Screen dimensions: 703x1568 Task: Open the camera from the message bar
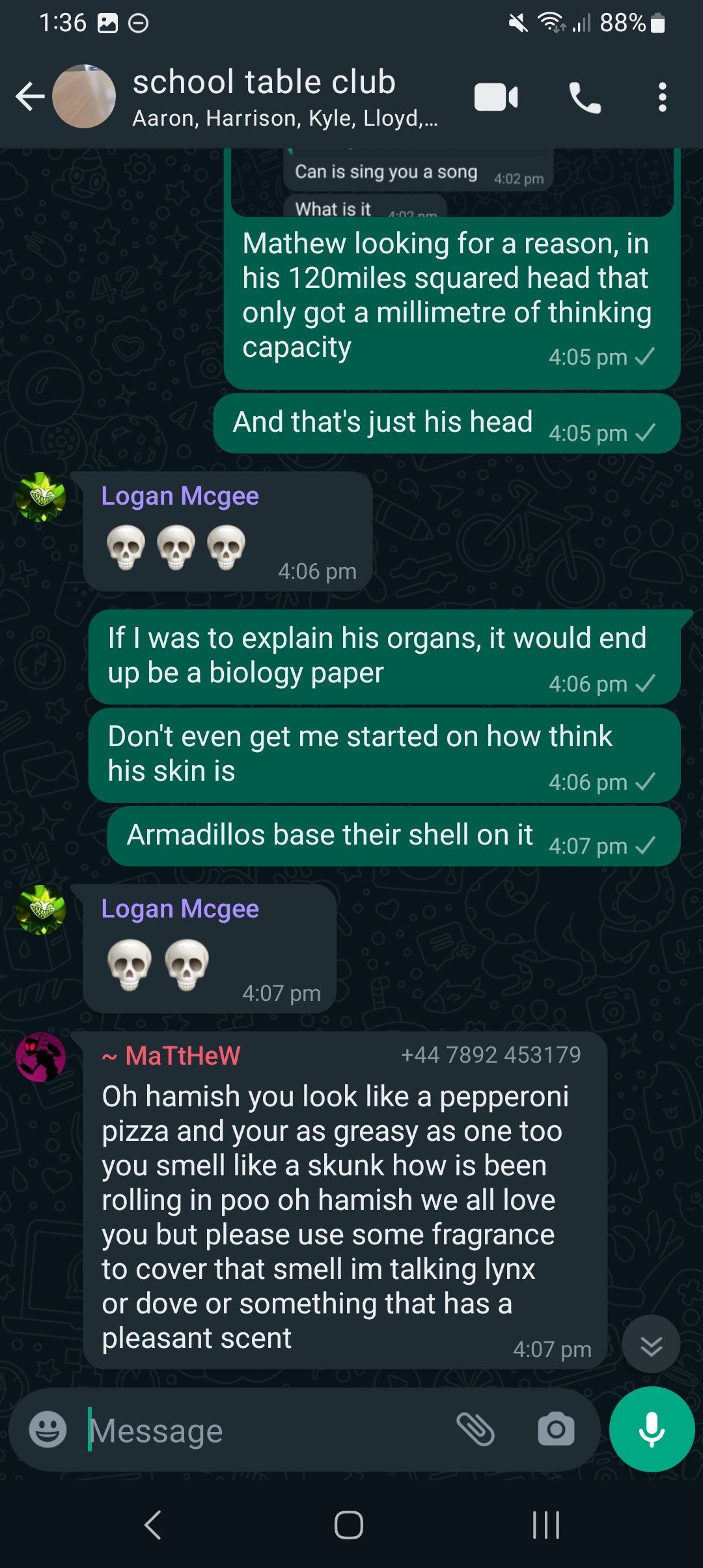(x=556, y=1429)
